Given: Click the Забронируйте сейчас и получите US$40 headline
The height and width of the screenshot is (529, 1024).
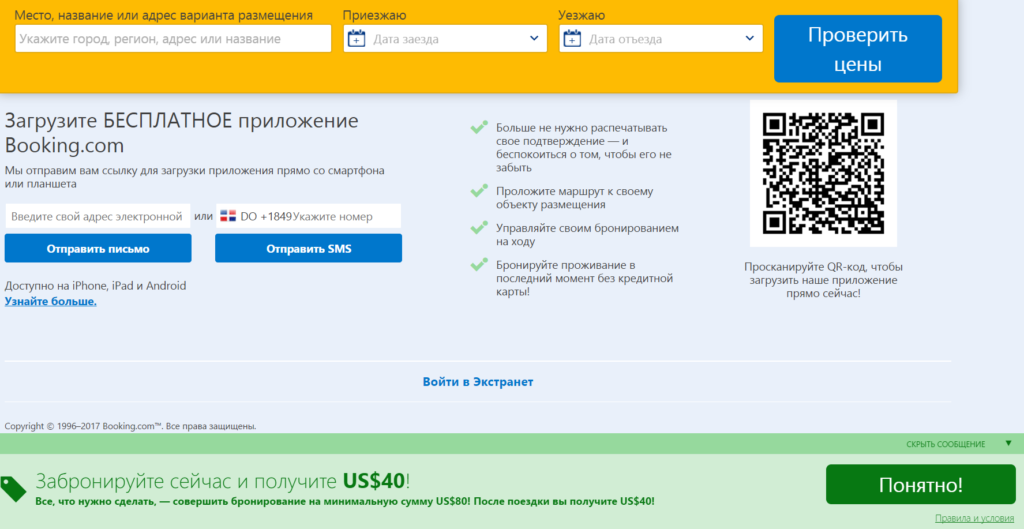Looking at the screenshot, I should tap(223, 482).
